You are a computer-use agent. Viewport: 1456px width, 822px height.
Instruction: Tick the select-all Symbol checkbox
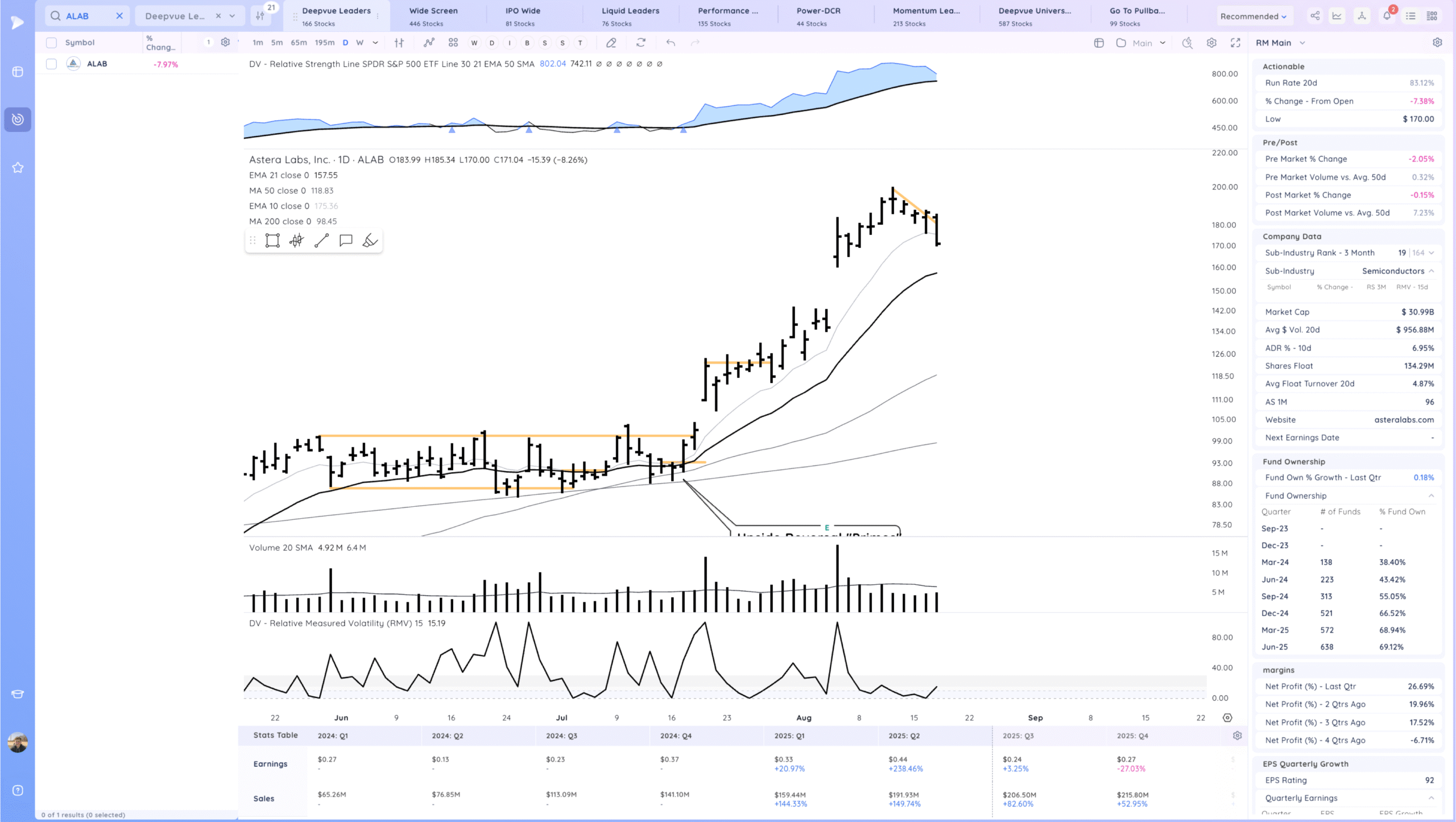51,43
